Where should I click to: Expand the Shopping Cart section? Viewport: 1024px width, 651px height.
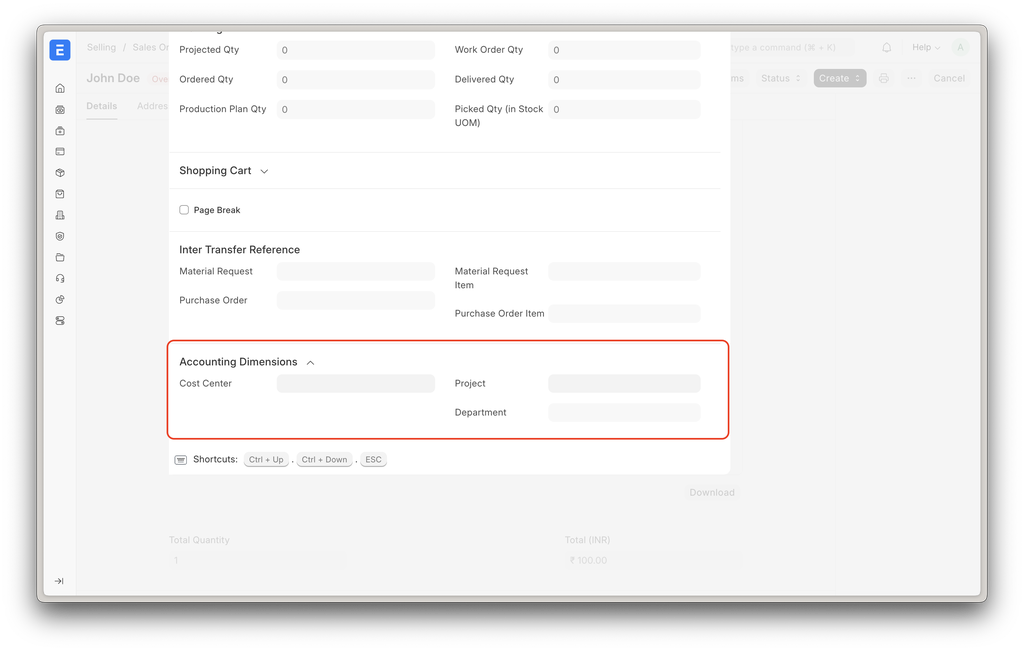(264, 171)
